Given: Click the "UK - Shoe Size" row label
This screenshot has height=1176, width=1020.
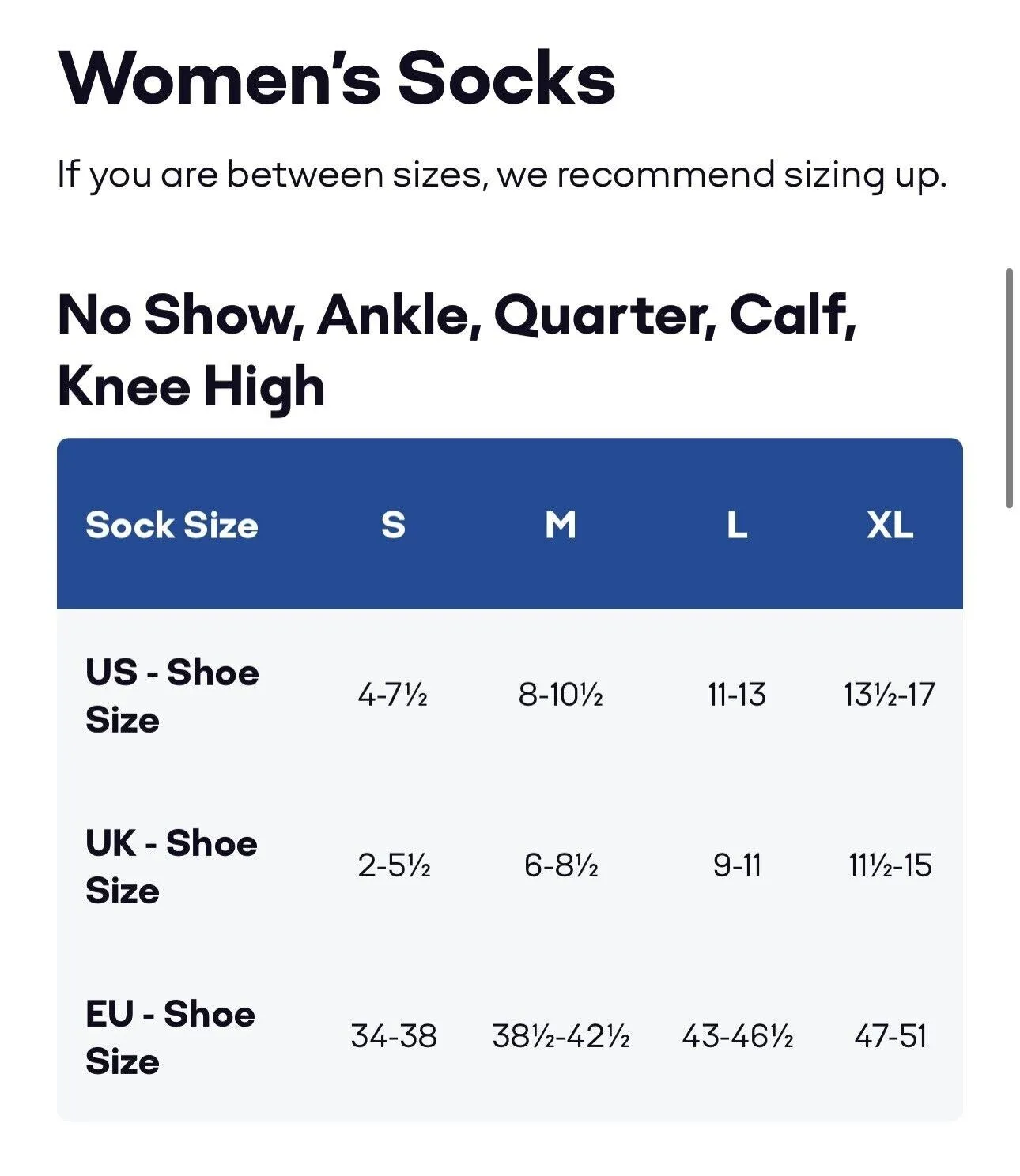Looking at the screenshot, I should [171, 866].
